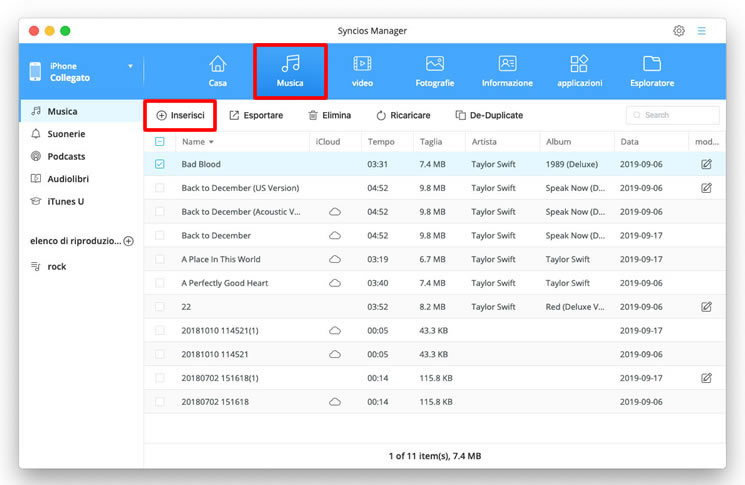
Task: Click the 115.8 KB size in 20180702 151618 row
Action: (x=436, y=401)
